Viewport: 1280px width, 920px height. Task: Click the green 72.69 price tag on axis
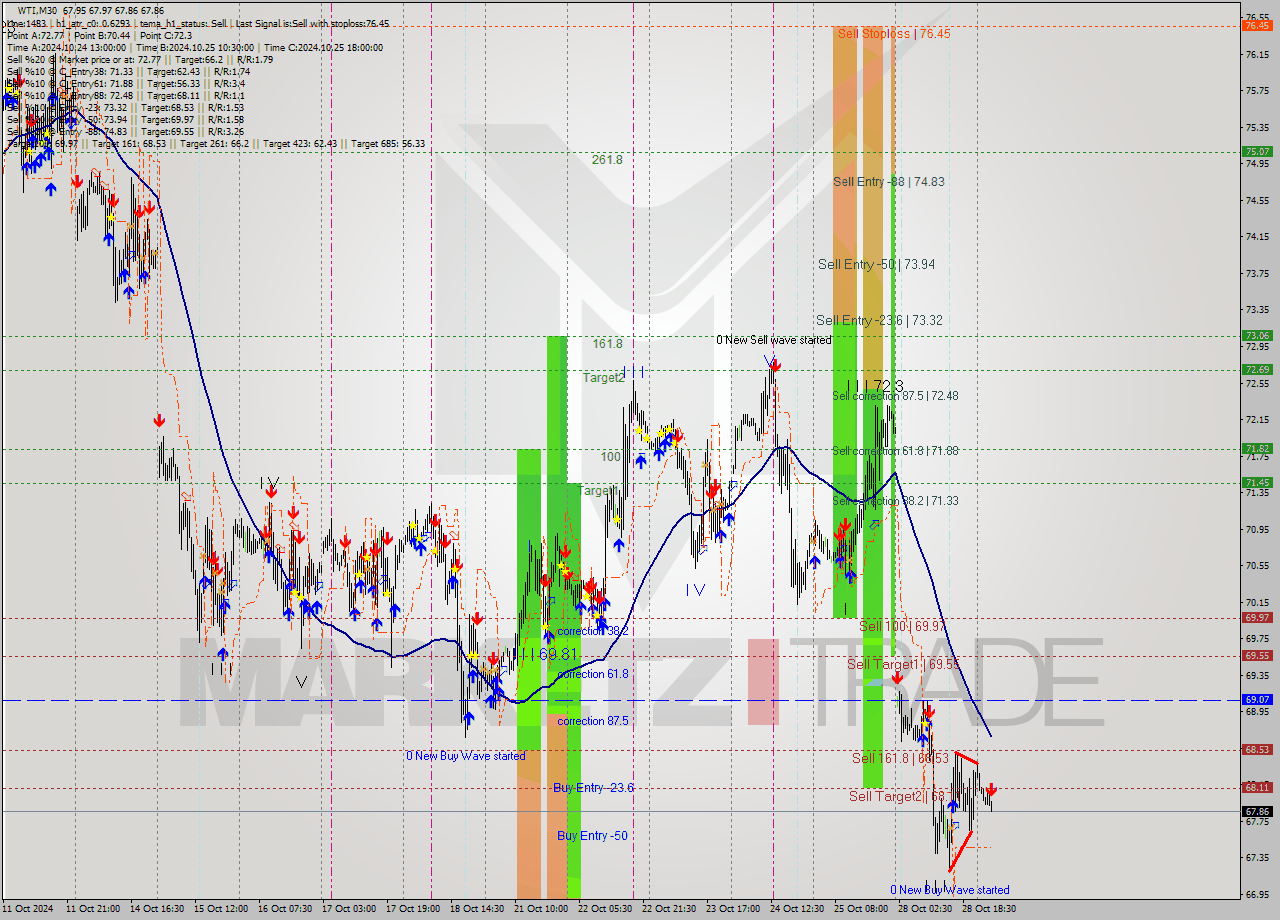click(x=1256, y=370)
